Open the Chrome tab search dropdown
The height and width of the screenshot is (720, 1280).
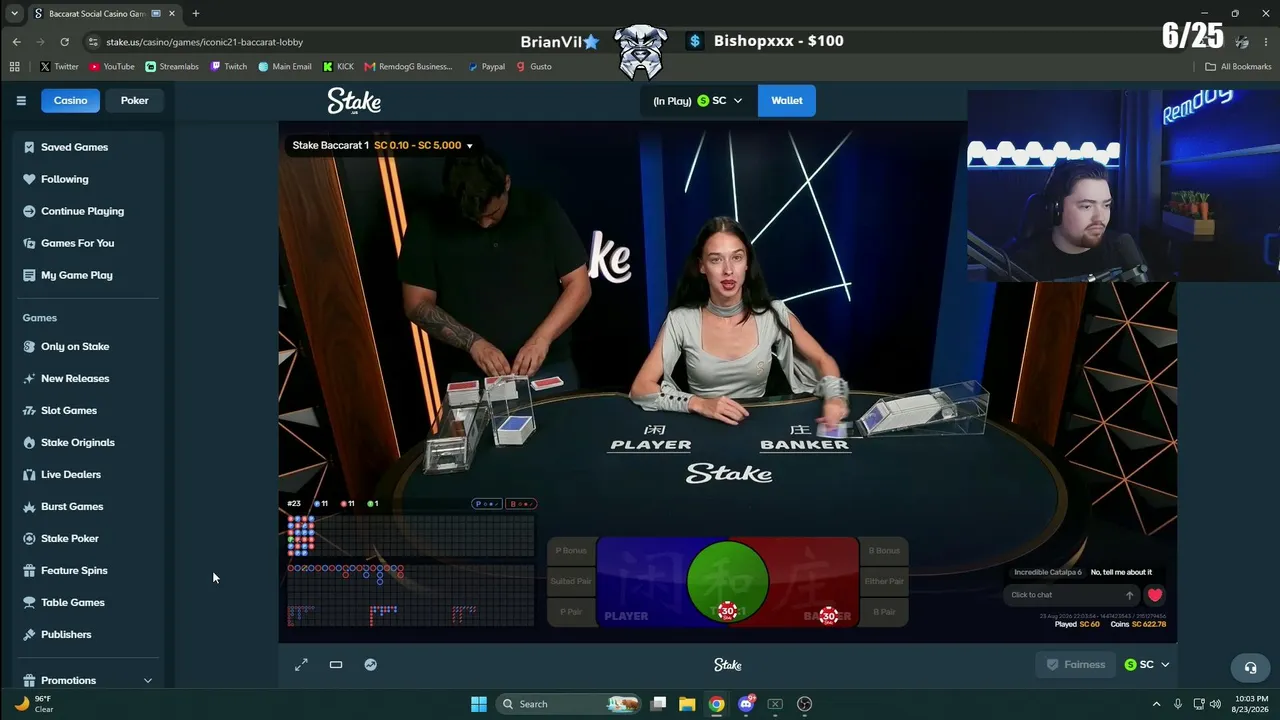[14, 14]
